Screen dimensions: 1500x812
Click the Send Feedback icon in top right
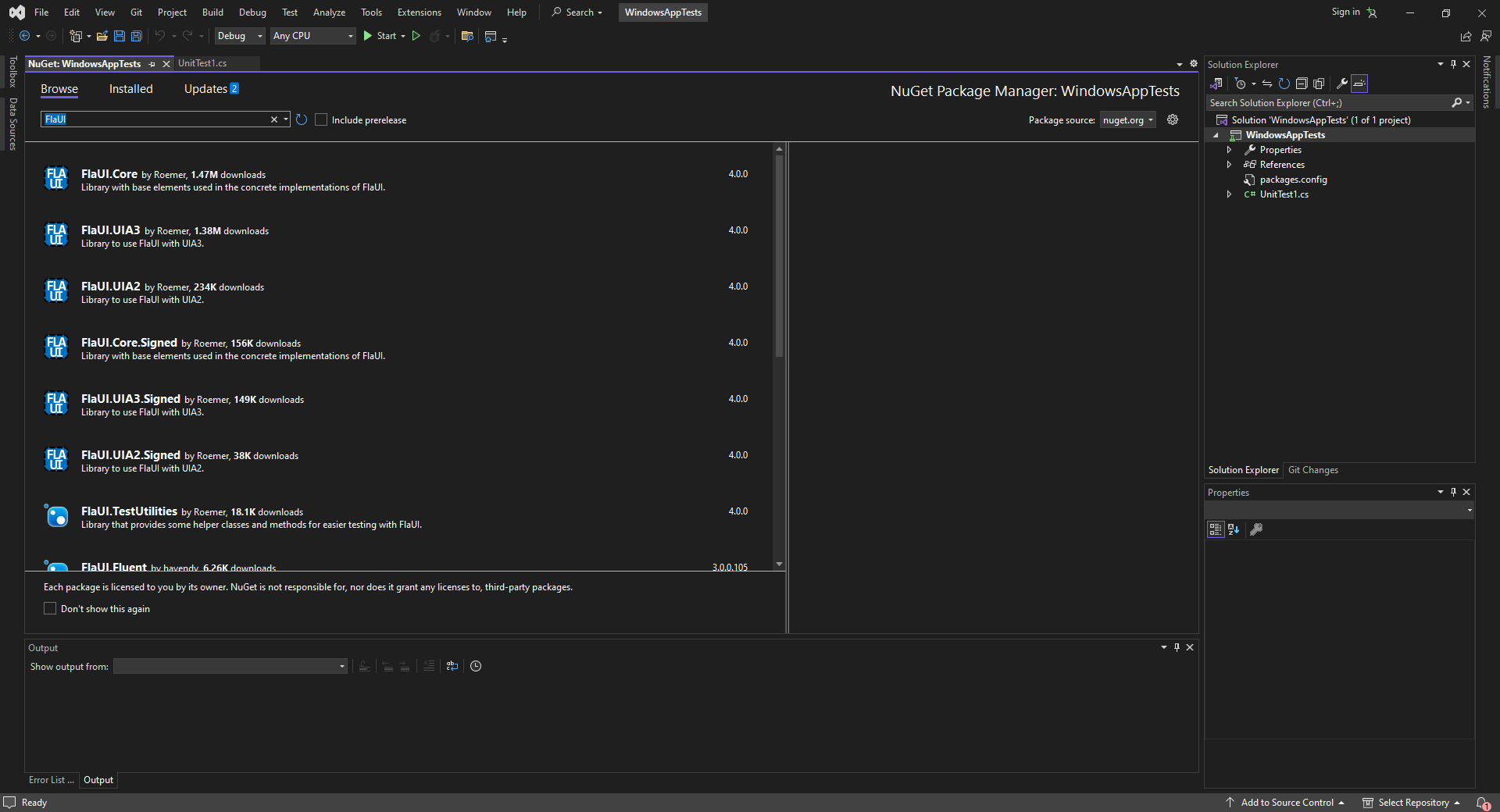tap(1486, 36)
